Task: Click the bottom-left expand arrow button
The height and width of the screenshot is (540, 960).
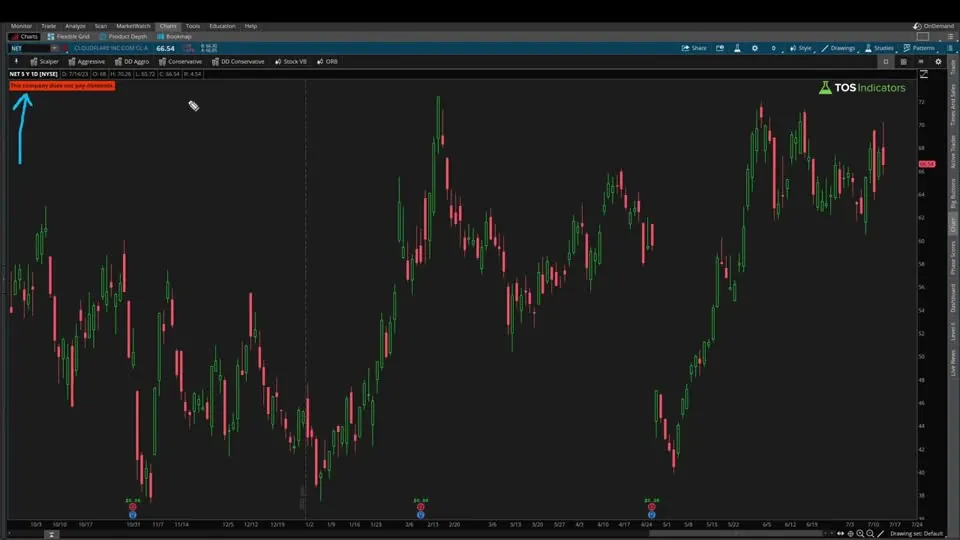Action: click(x=51, y=534)
